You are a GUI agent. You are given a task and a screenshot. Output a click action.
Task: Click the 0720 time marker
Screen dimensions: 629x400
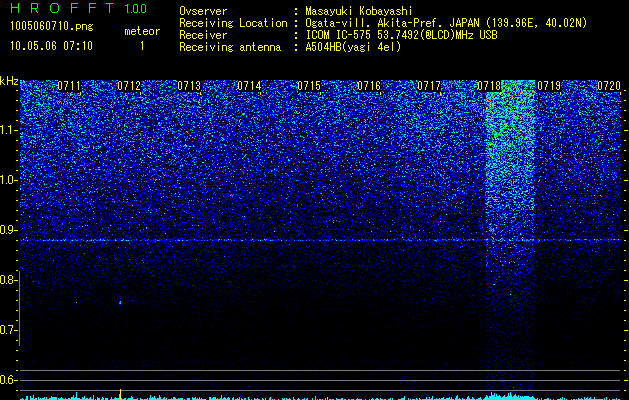609,86
